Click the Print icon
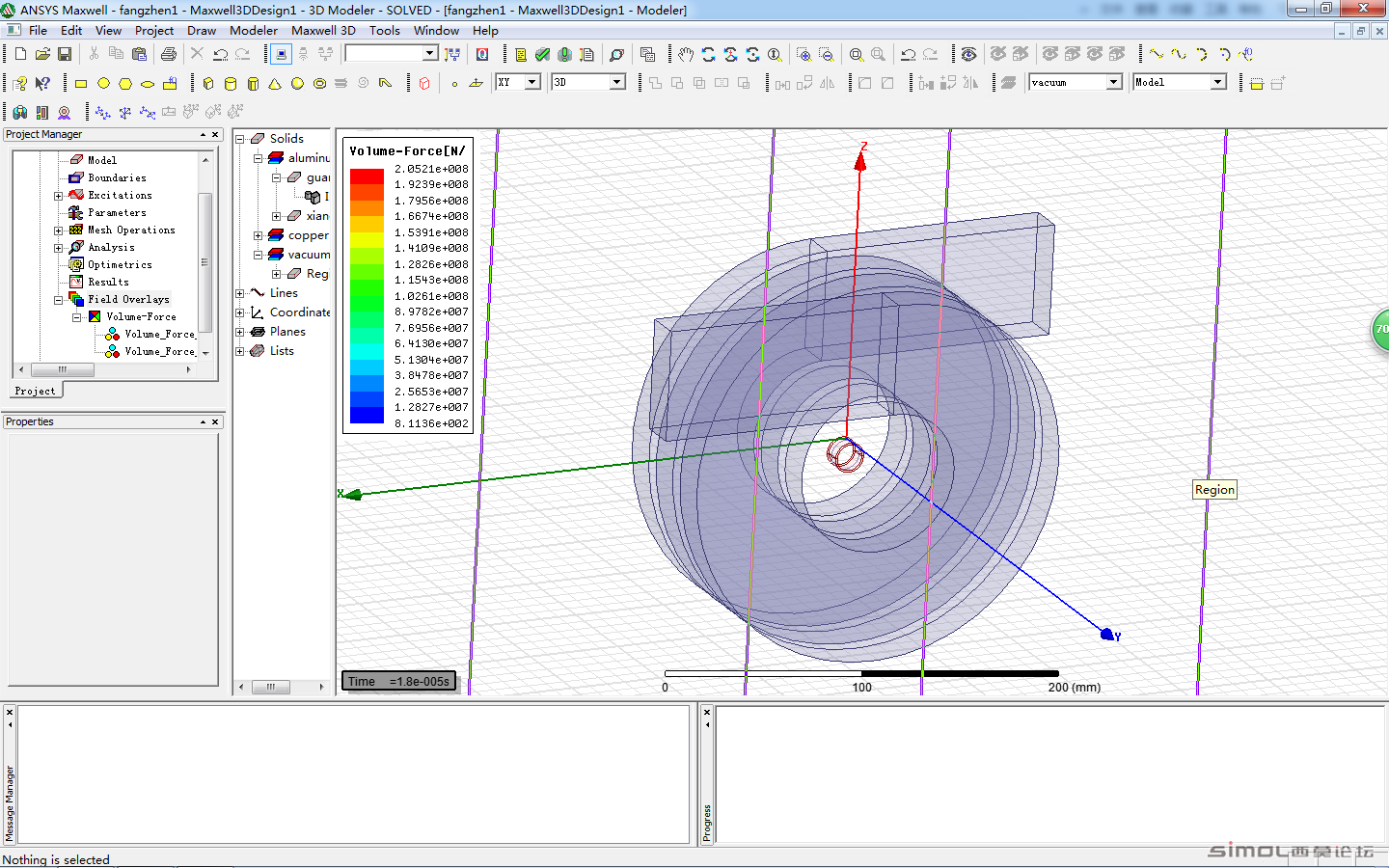This screenshot has height=868, width=1389. (x=169, y=54)
